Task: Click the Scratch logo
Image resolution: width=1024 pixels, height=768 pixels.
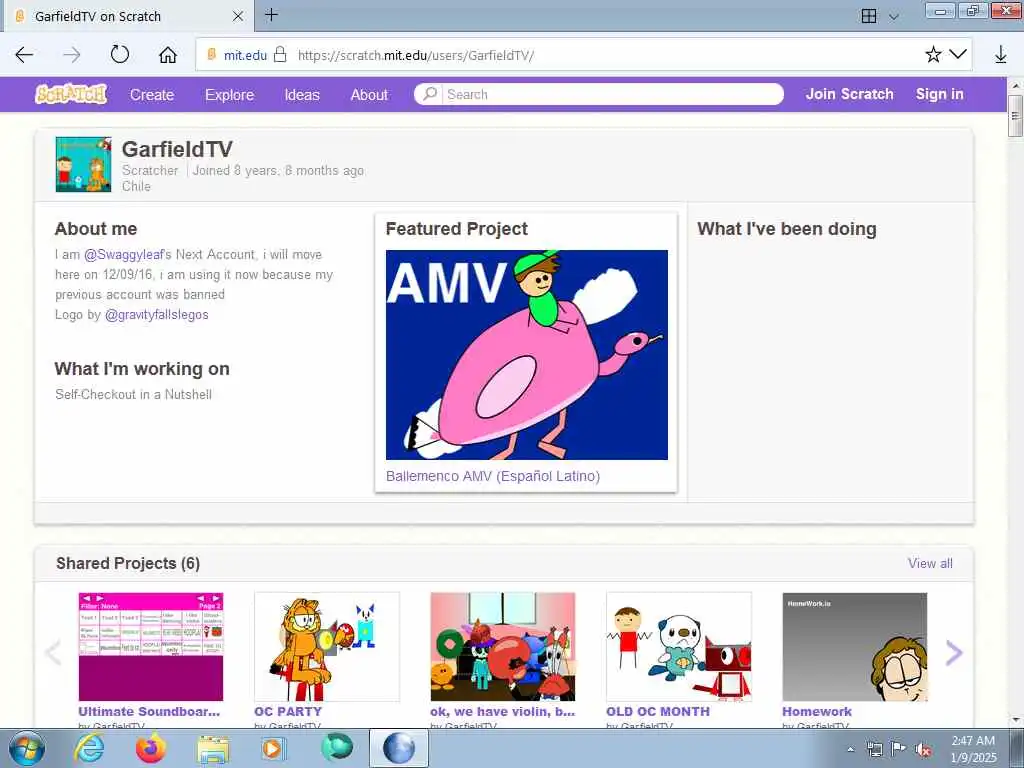Action: (x=71, y=94)
